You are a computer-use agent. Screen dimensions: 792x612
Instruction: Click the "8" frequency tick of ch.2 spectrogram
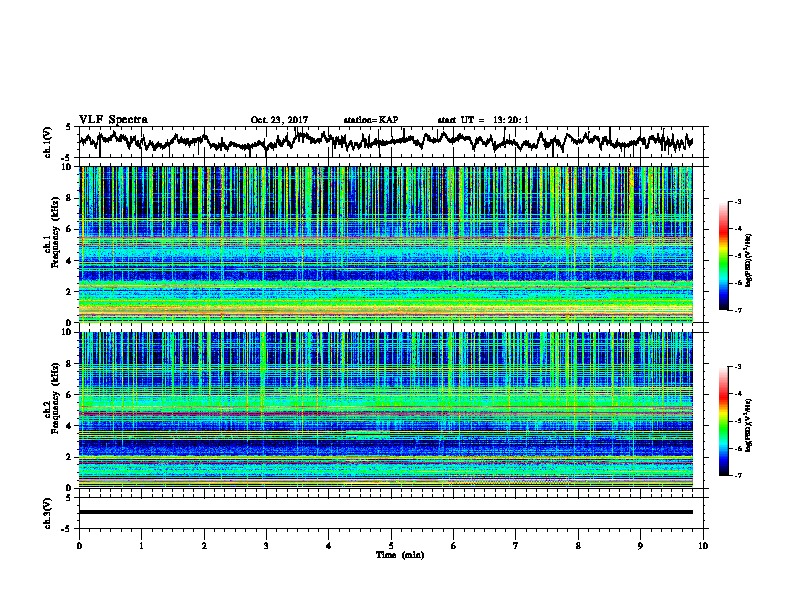pyautogui.click(x=71, y=364)
